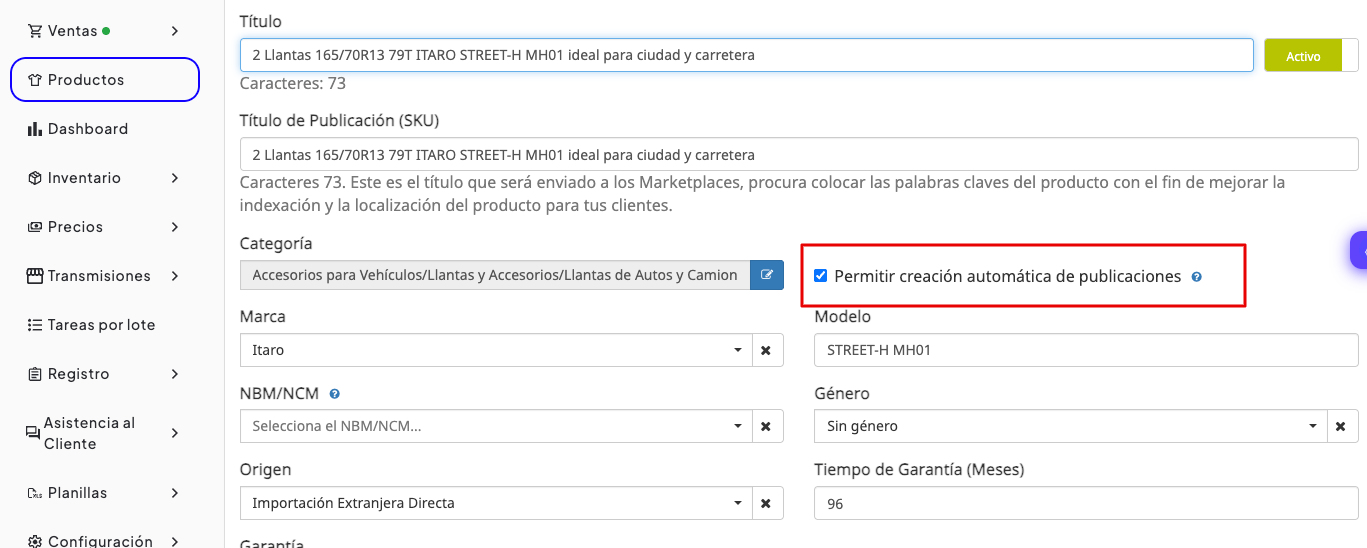Expand the Configuración menu chevron

coord(175,541)
